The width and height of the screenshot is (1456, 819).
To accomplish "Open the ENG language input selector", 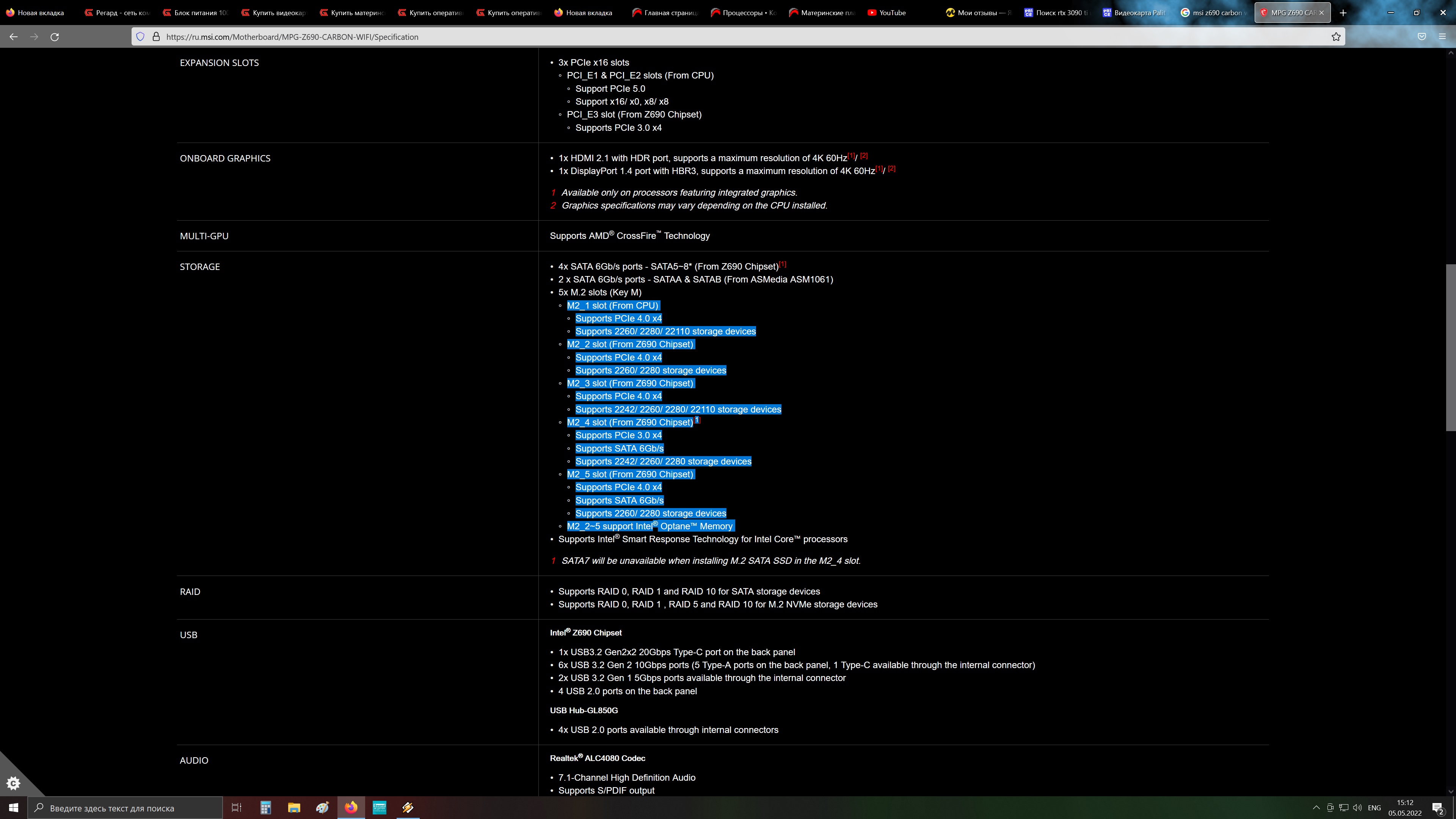I will click(x=1374, y=808).
